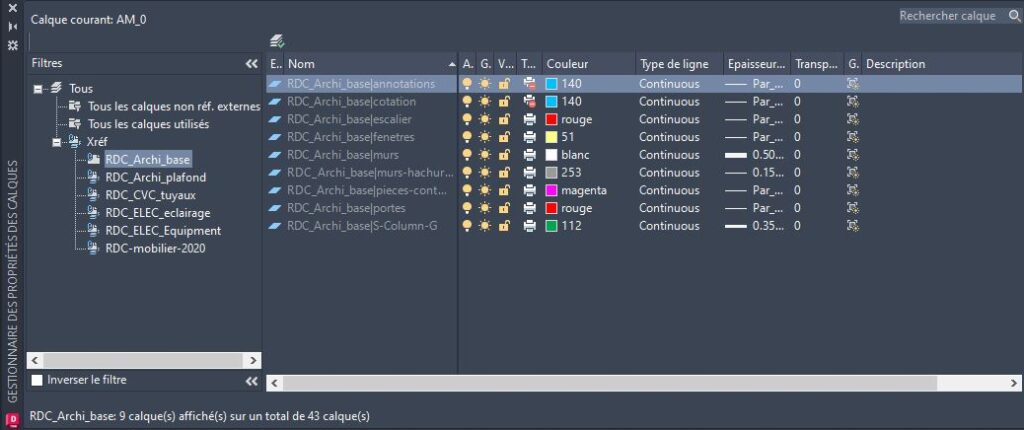Collapse the Xréf tree node

click(58, 142)
